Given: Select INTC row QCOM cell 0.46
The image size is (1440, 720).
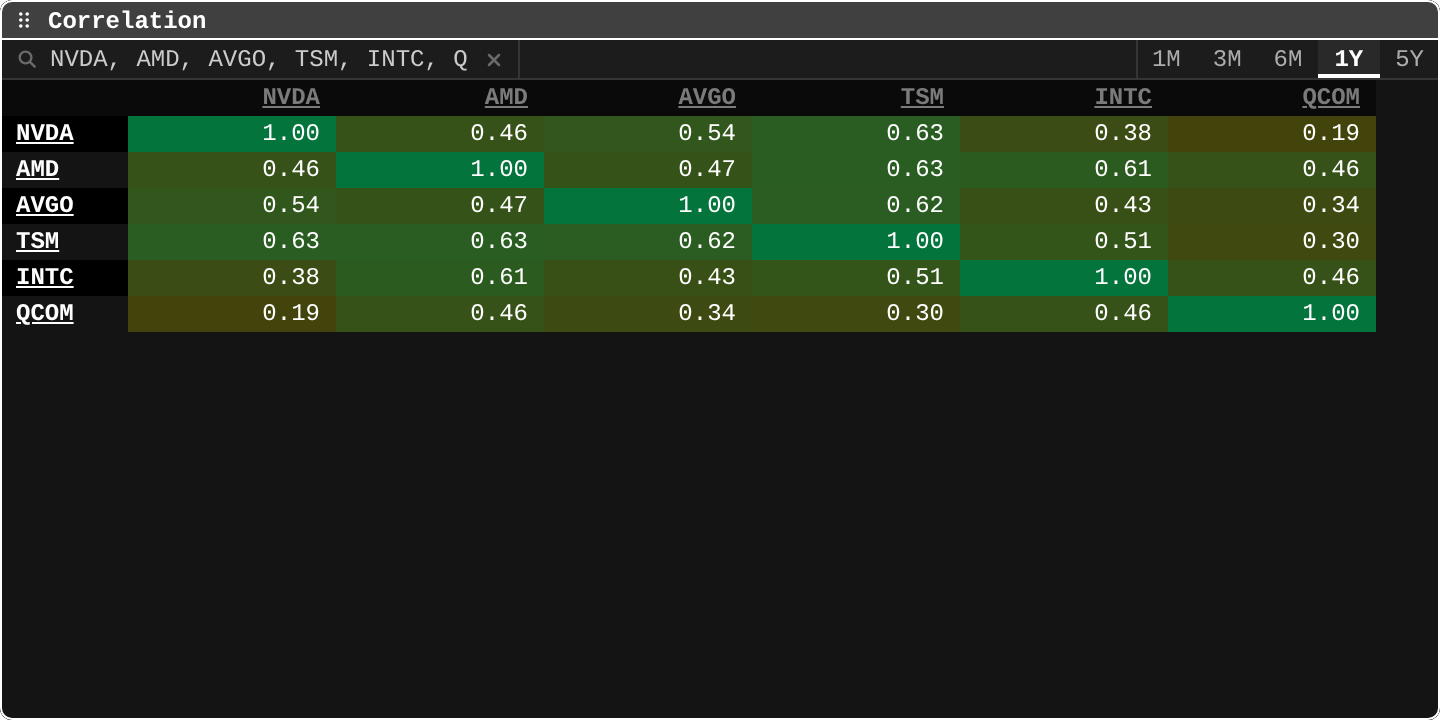Looking at the screenshot, I should pos(1272,278).
